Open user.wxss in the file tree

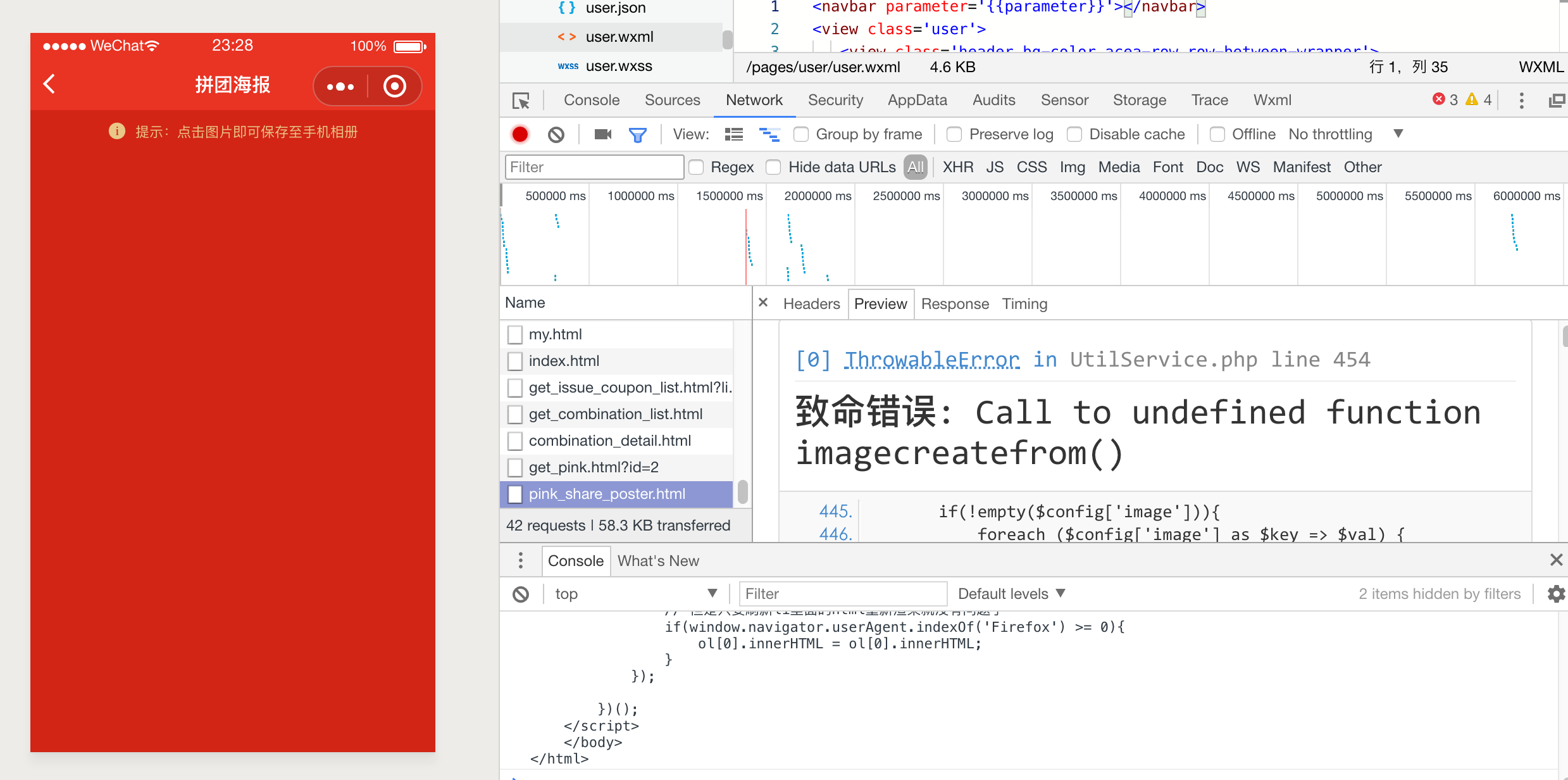click(x=618, y=66)
